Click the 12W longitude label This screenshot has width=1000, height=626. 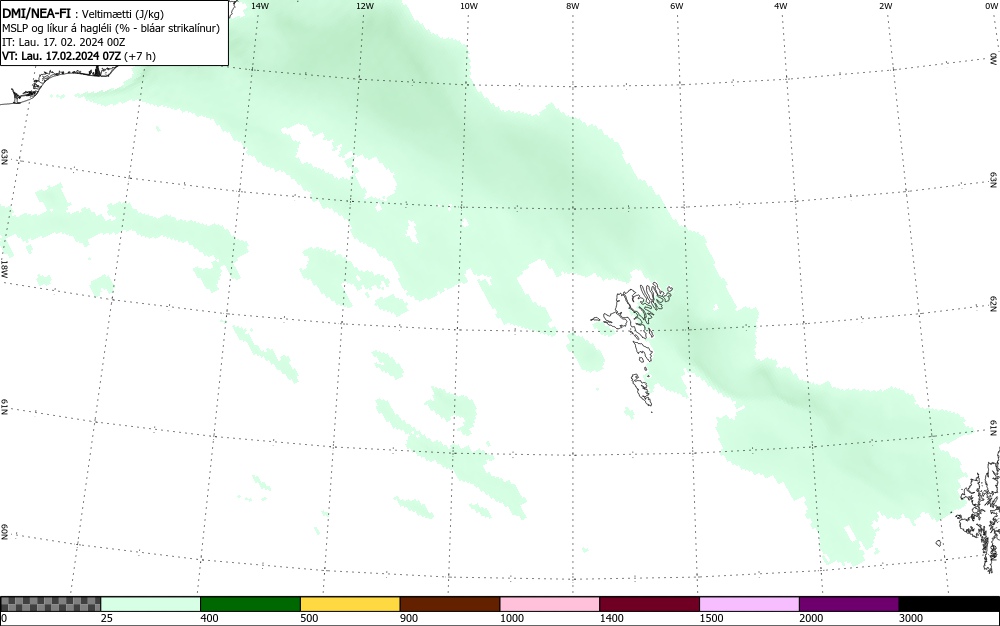(x=365, y=6)
